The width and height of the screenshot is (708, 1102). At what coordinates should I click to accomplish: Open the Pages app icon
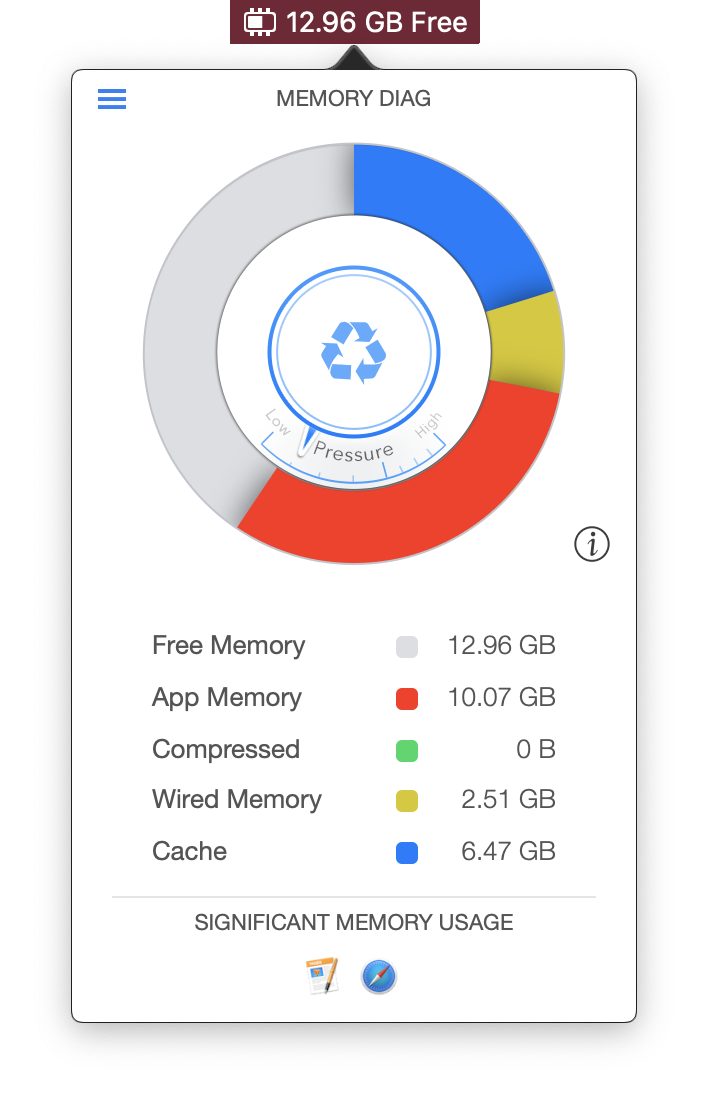tap(322, 976)
